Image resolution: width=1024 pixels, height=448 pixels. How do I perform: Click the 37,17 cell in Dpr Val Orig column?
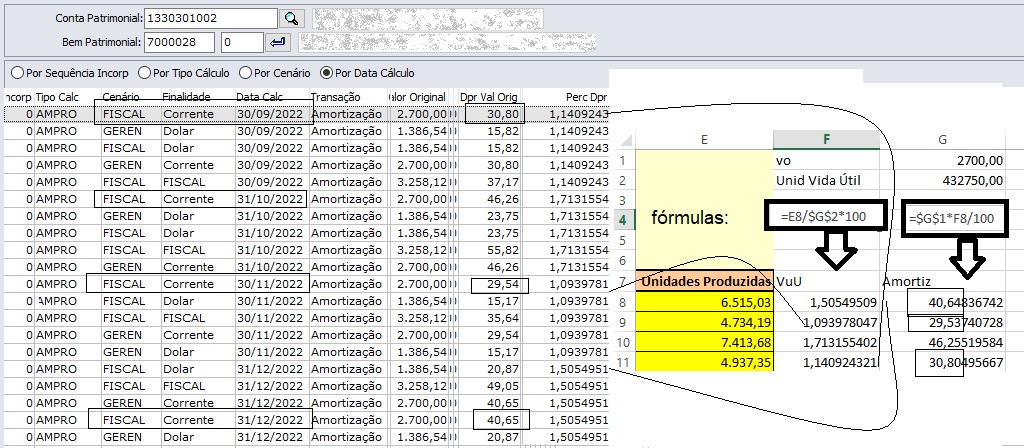pyautogui.click(x=506, y=182)
